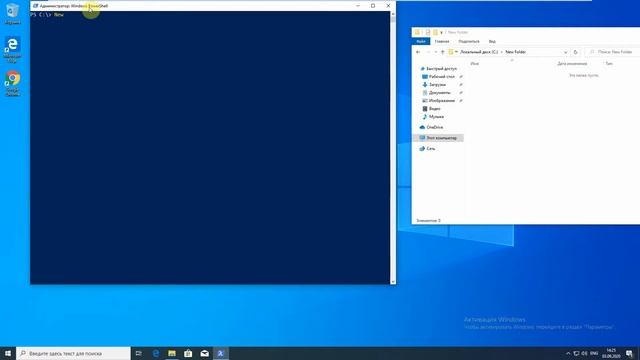640x360 pixels.
Task: Open the quick access toolbar dropdown arrow
Action: pyautogui.click(x=441, y=33)
